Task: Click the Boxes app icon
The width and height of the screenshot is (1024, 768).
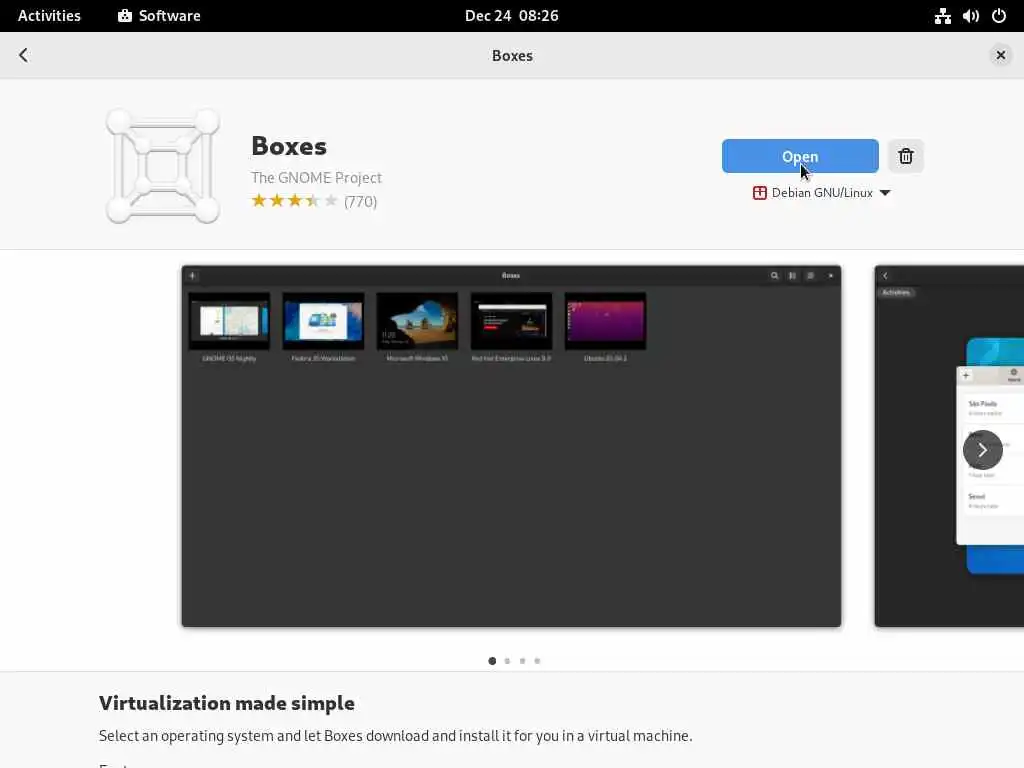Action: point(163,166)
